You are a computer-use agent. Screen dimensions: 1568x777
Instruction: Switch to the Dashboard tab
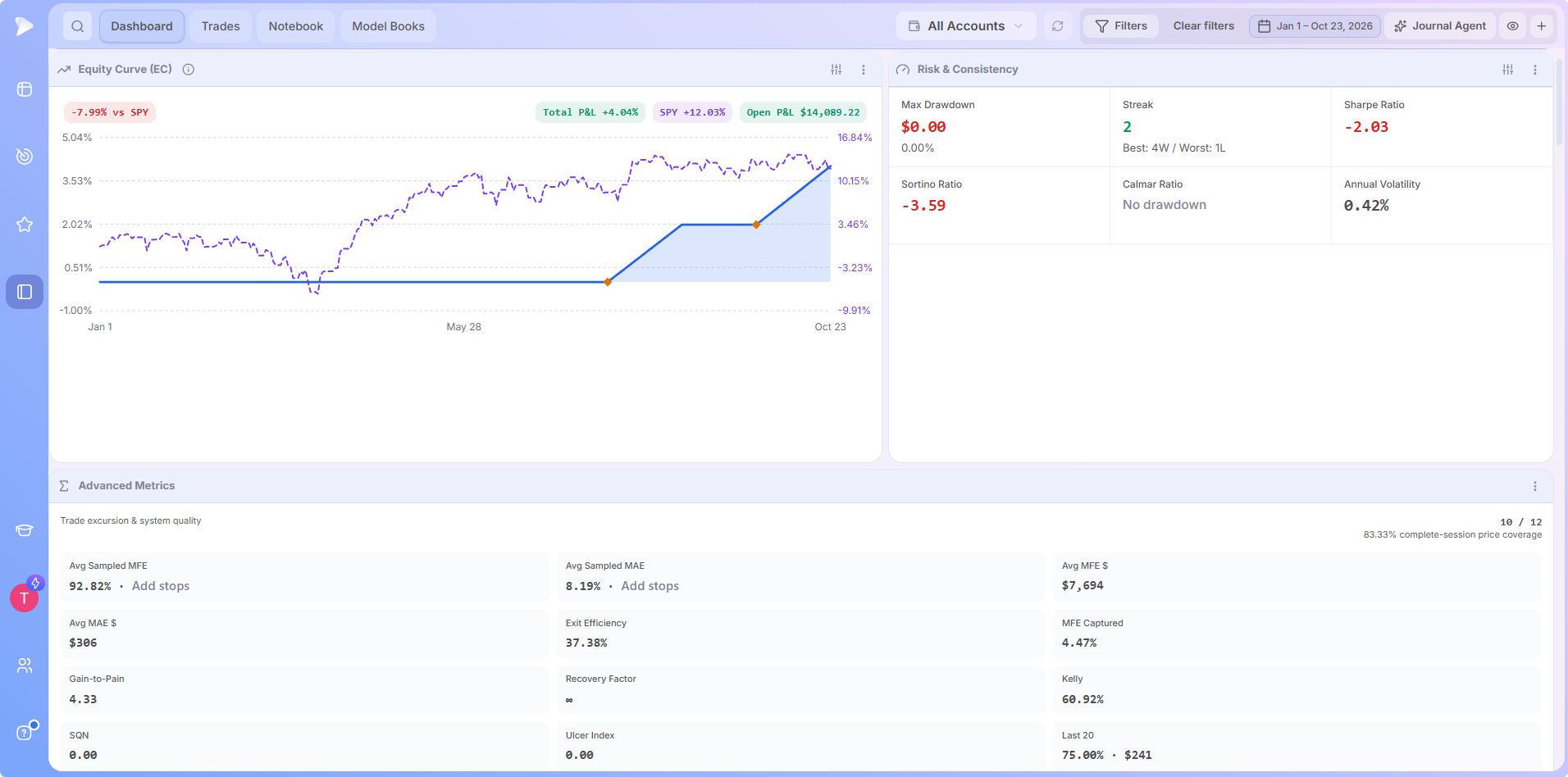coord(142,26)
